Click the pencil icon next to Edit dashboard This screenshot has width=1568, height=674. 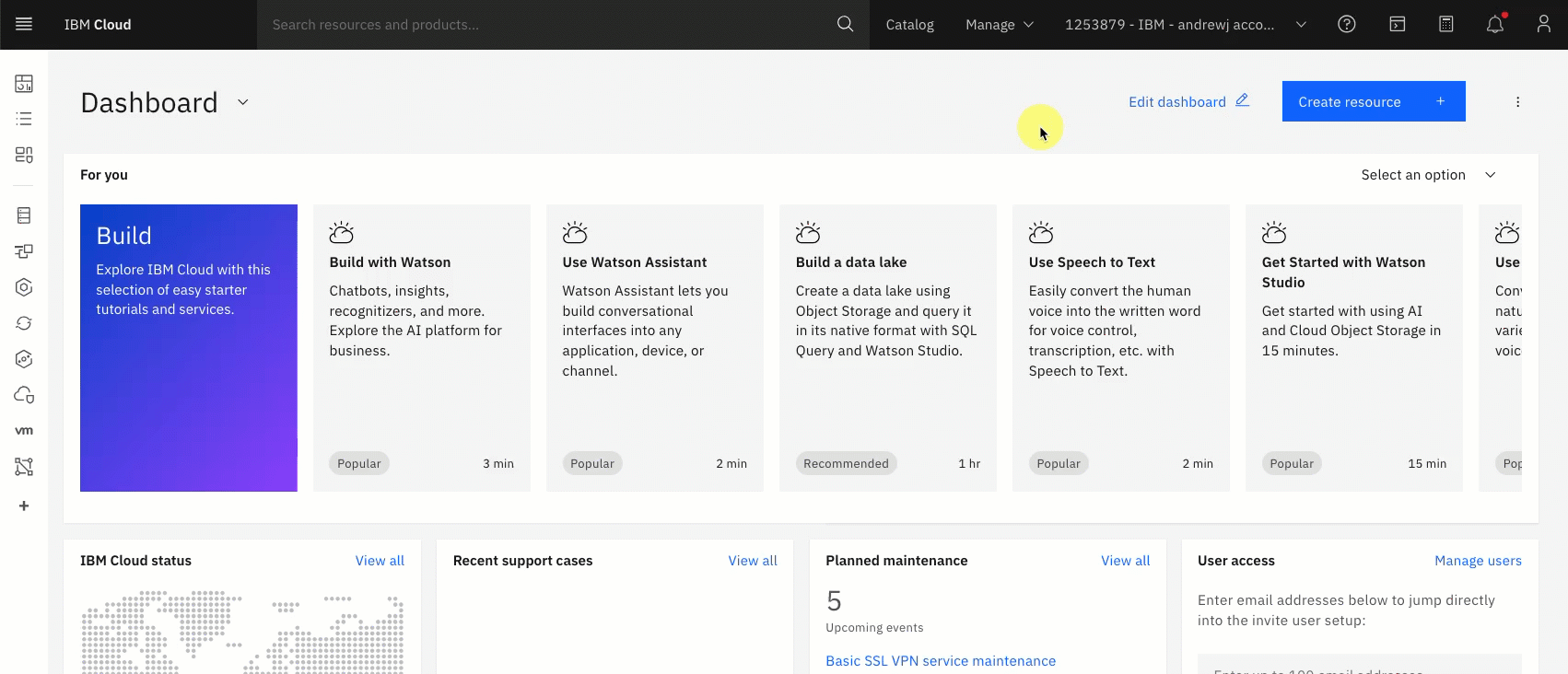coord(1242,100)
